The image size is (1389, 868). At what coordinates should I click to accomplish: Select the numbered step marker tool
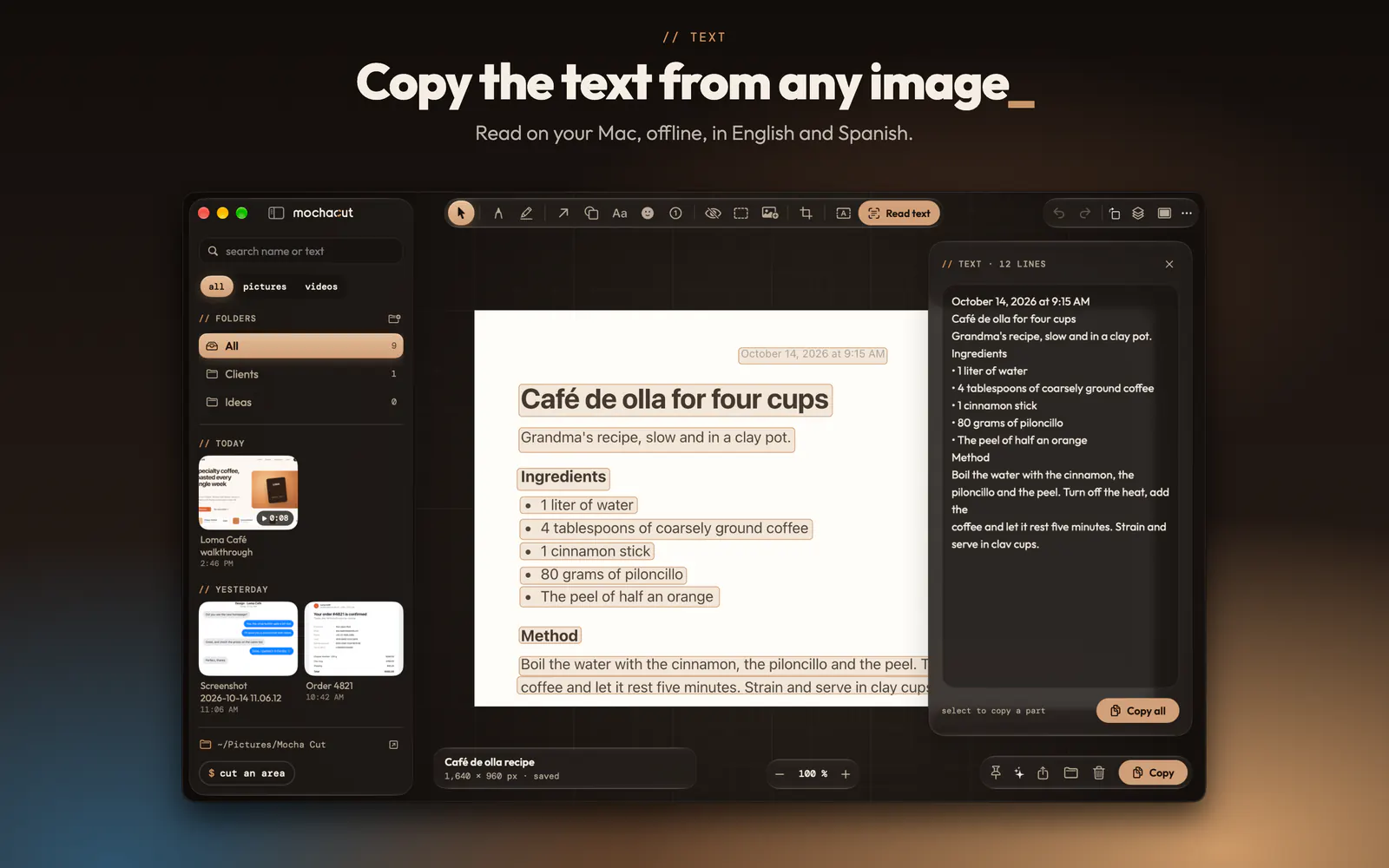pyautogui.click(x=675, y=213)
